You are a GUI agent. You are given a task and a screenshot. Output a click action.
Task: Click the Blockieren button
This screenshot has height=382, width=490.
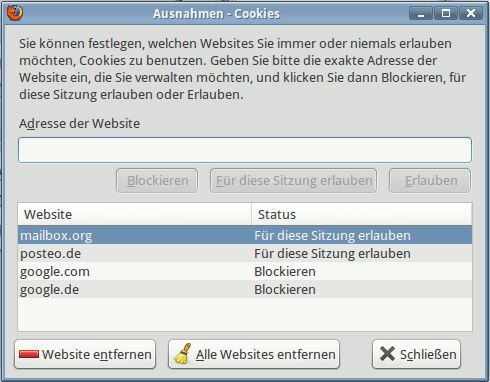click(157, 181)
